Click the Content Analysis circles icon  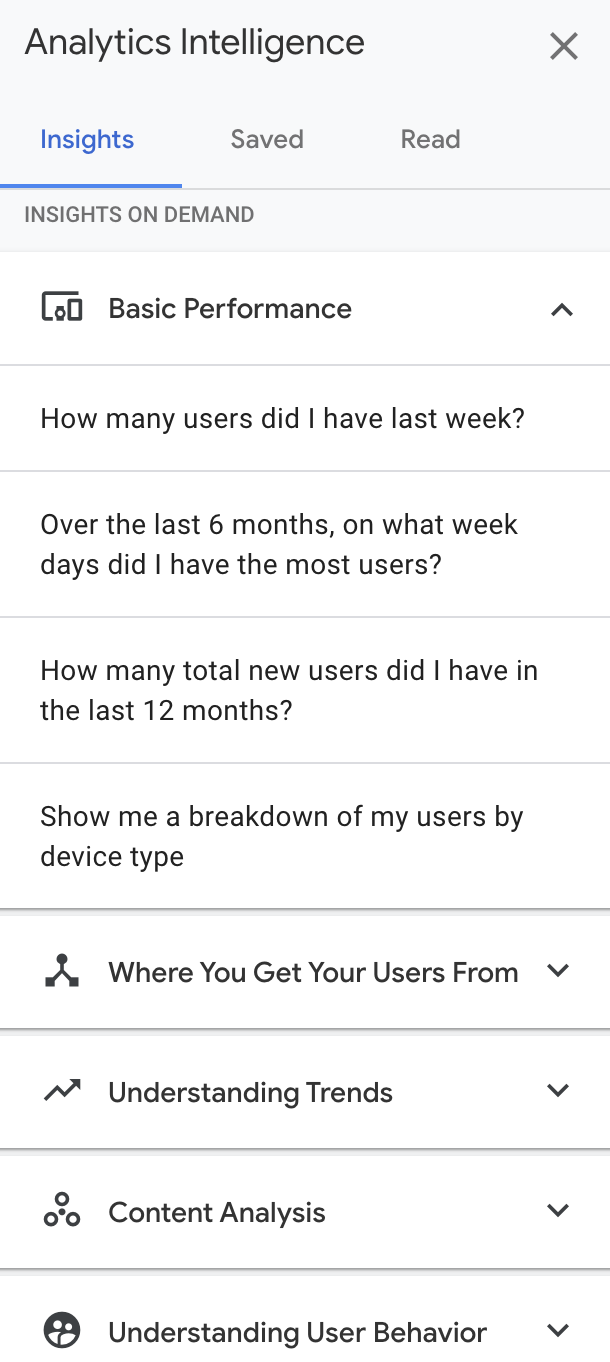62,1212
